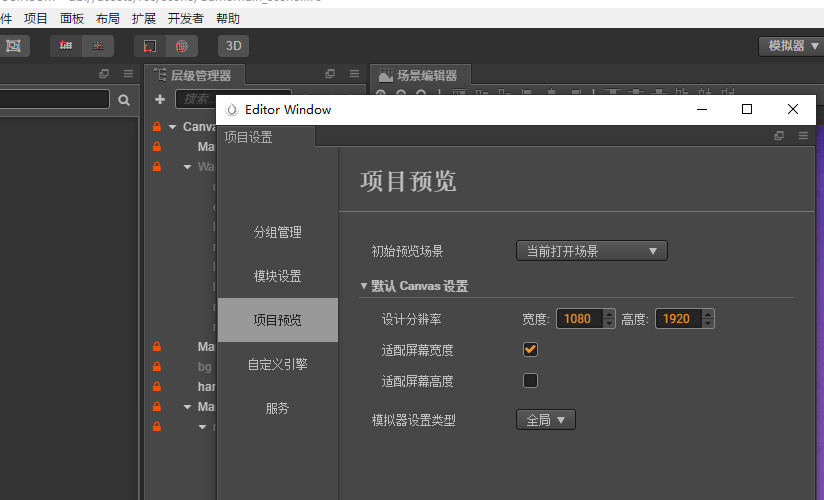Pop out the 层级管理器 panel
This screenshot has width=824, height=500.
tap(330, 74)
